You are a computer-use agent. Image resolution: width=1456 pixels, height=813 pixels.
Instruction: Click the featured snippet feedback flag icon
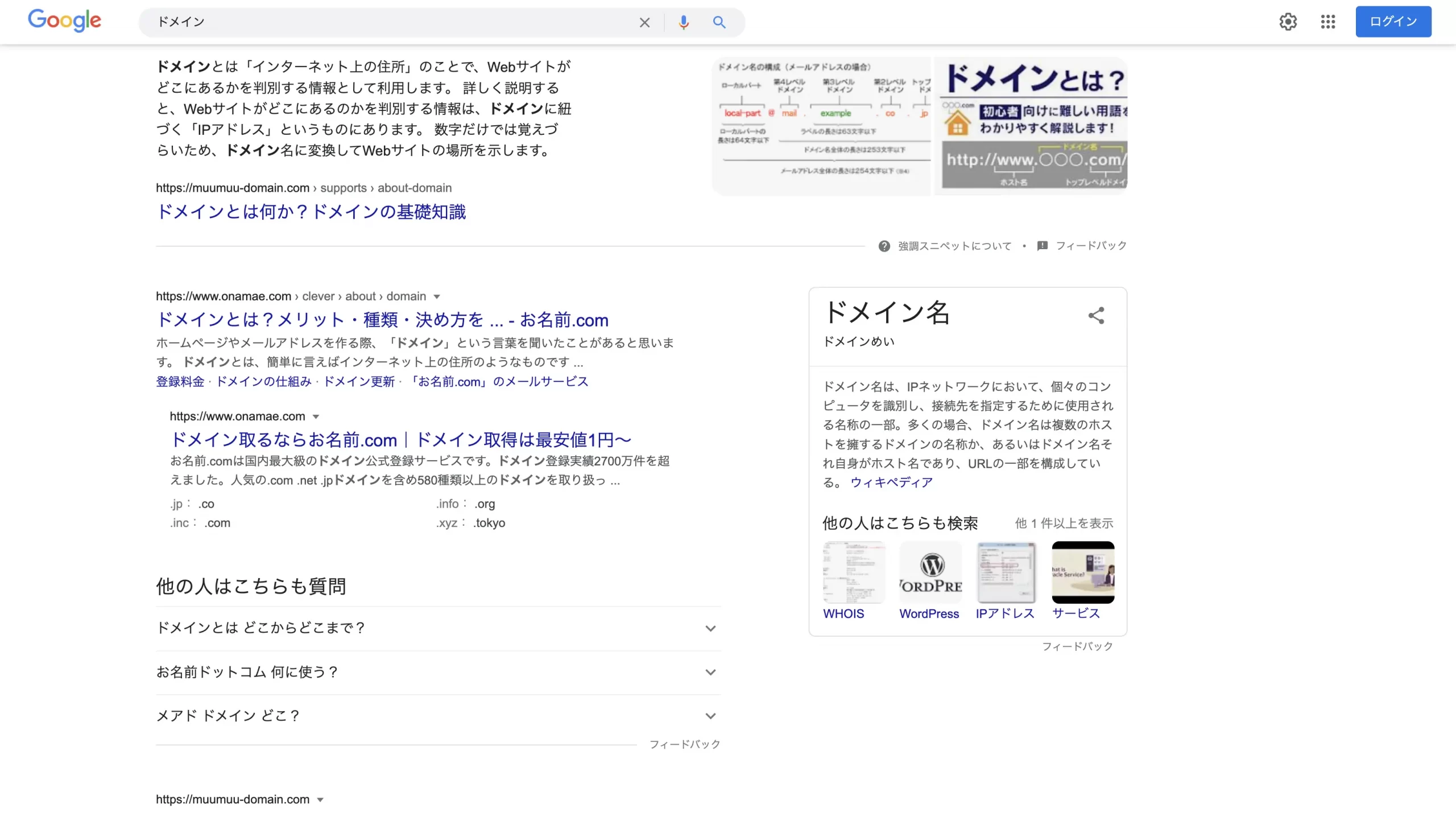point(1043,246)
